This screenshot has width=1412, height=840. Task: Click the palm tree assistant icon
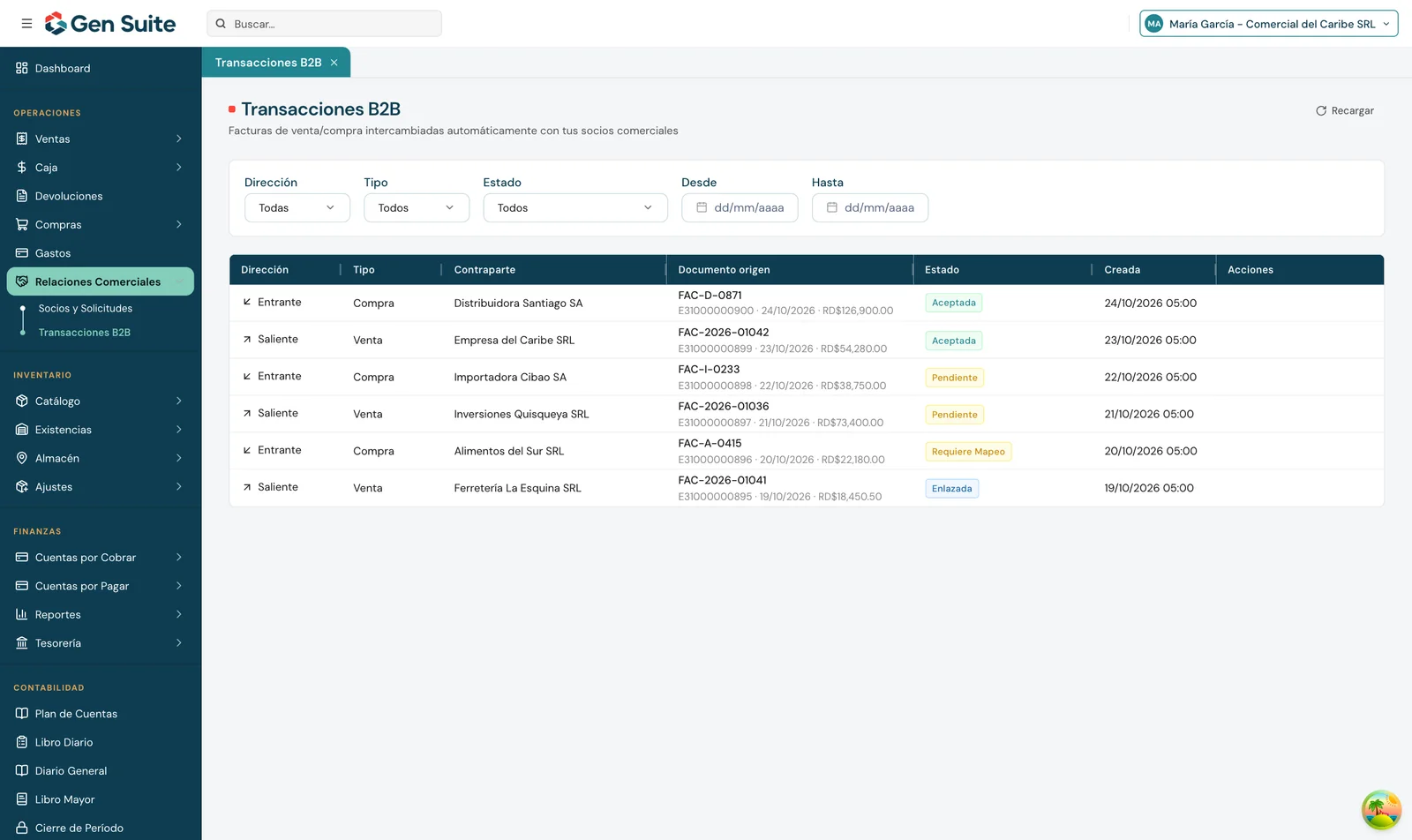click(1381, 810)
